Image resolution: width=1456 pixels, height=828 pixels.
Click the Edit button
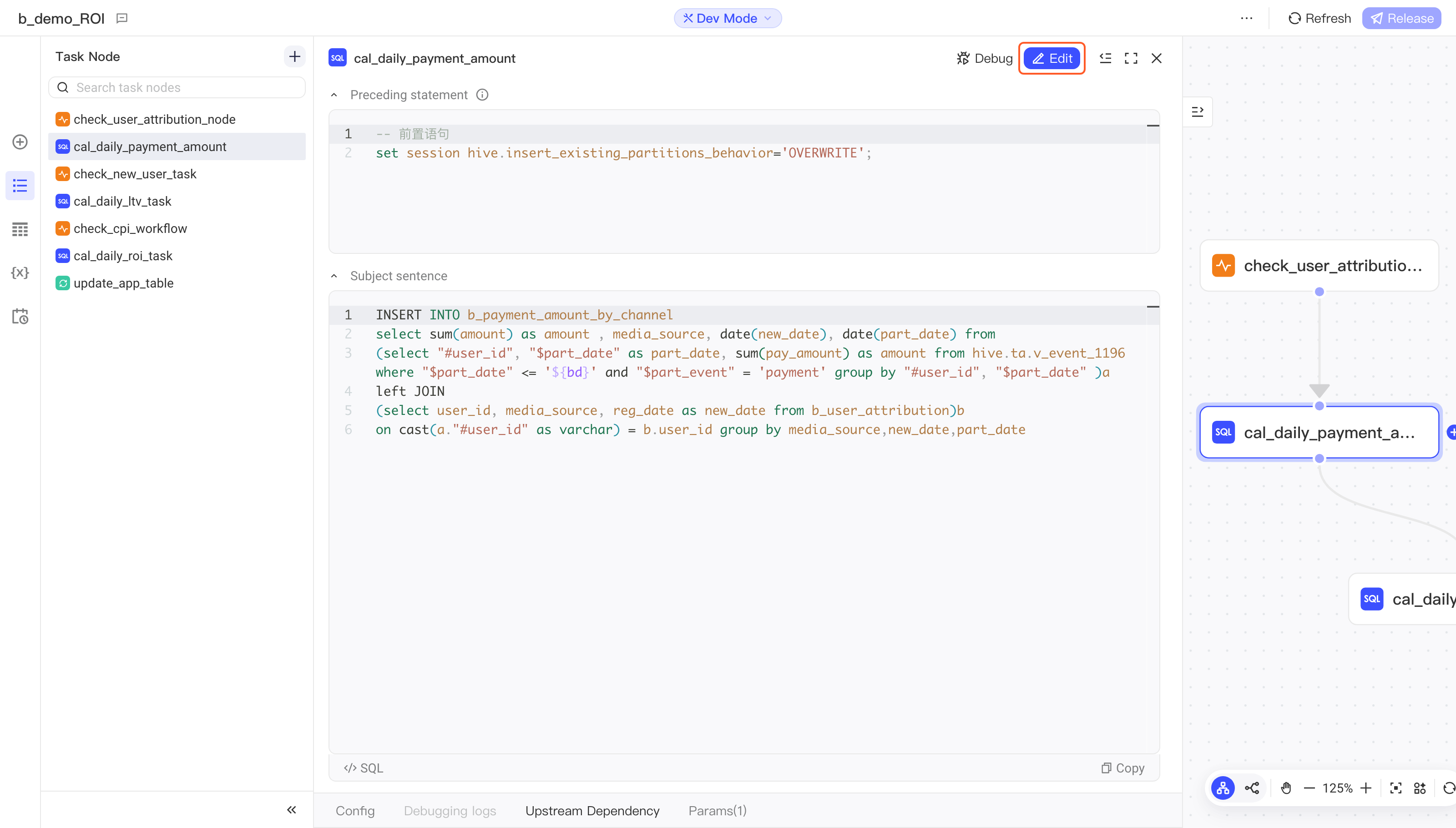[1052, 58]
